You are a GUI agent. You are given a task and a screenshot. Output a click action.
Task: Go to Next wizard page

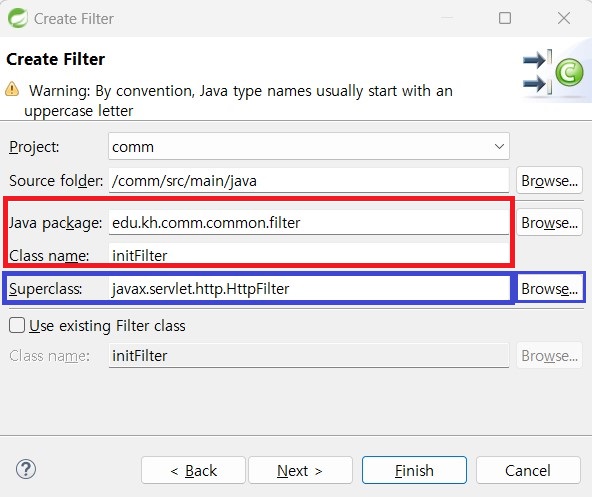pos(300,470)
